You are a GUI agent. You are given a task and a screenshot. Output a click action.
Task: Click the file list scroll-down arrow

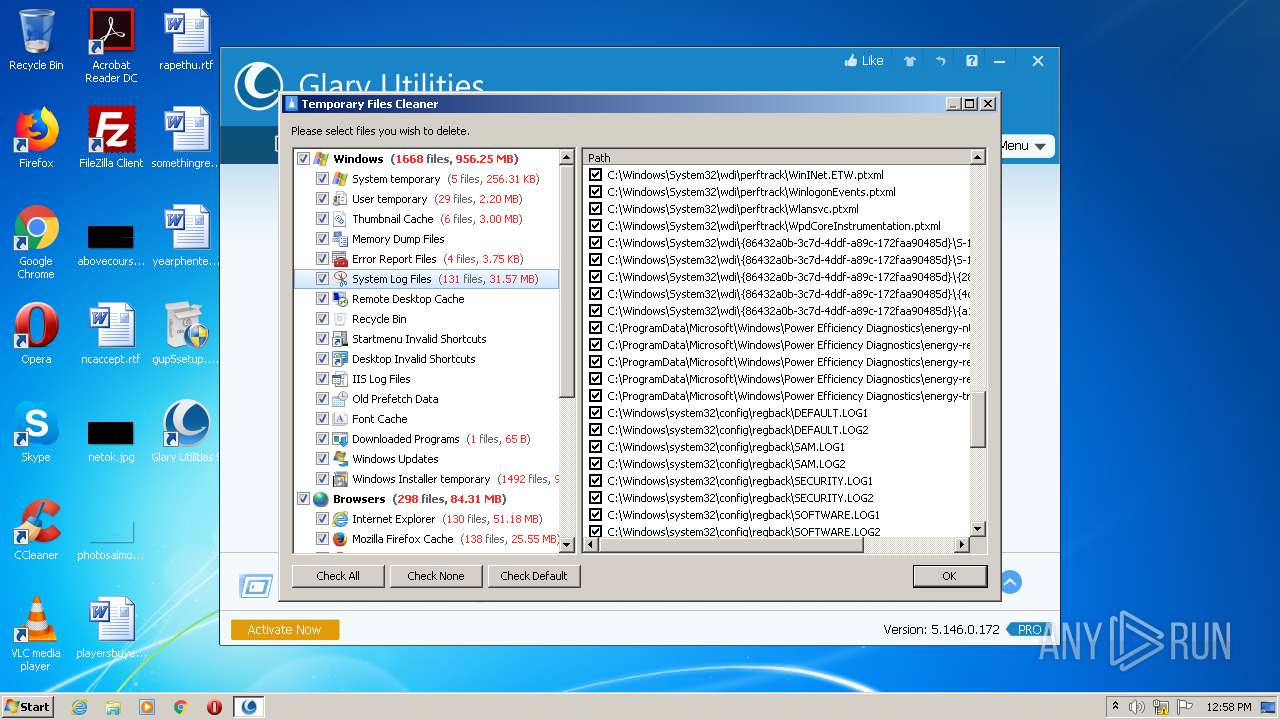978,529
